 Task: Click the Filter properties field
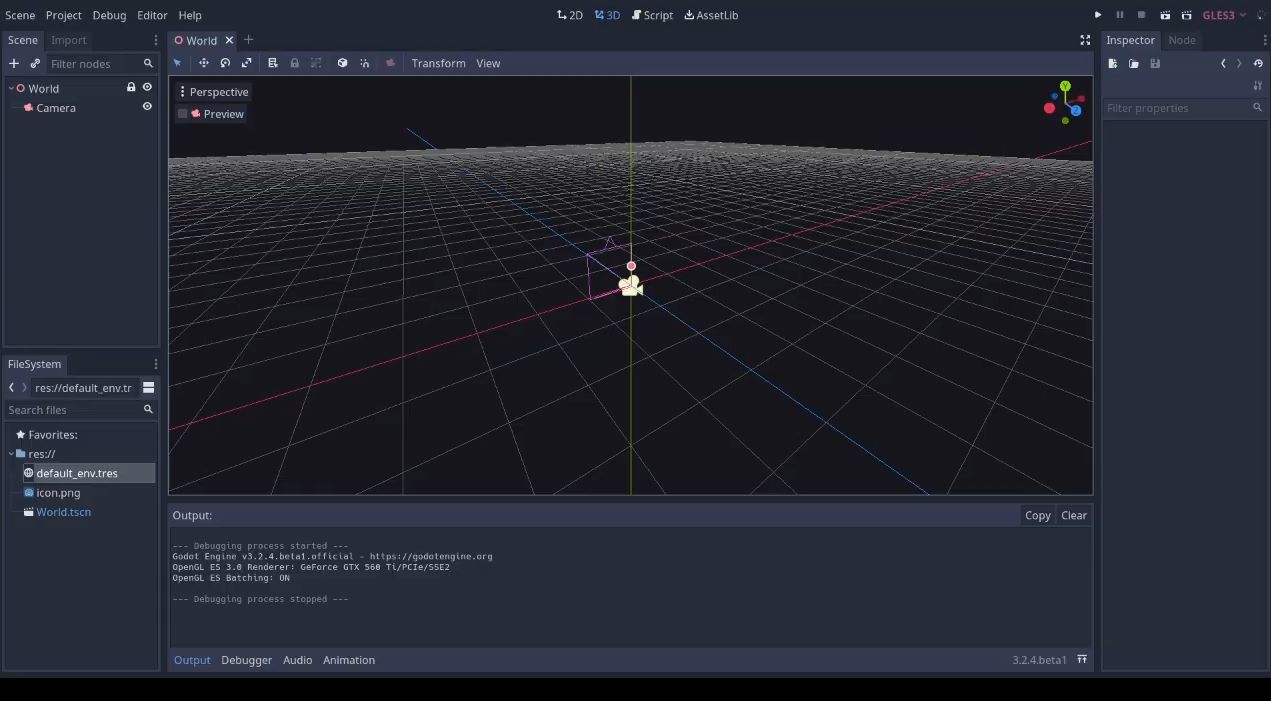coord(1185,108)
